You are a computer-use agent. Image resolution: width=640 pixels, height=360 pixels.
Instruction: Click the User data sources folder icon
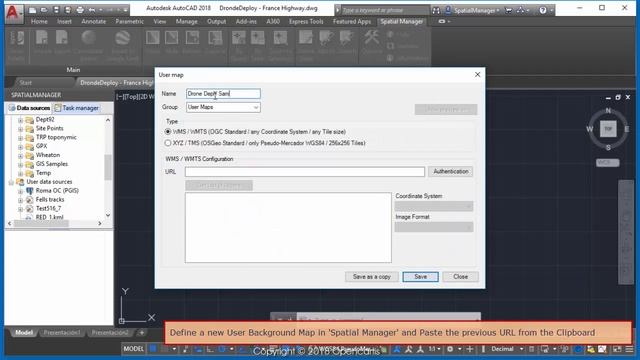(20, 182)
